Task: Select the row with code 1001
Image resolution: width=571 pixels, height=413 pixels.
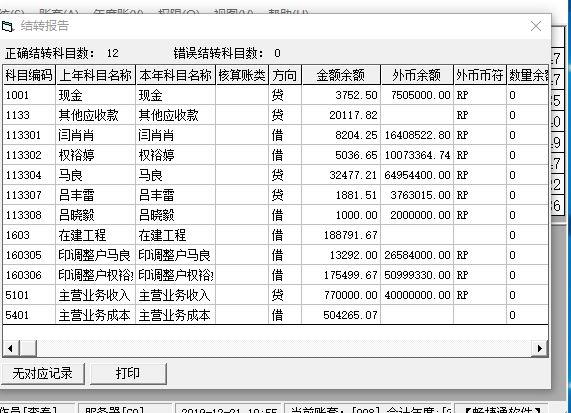Action: pos(276,95)
